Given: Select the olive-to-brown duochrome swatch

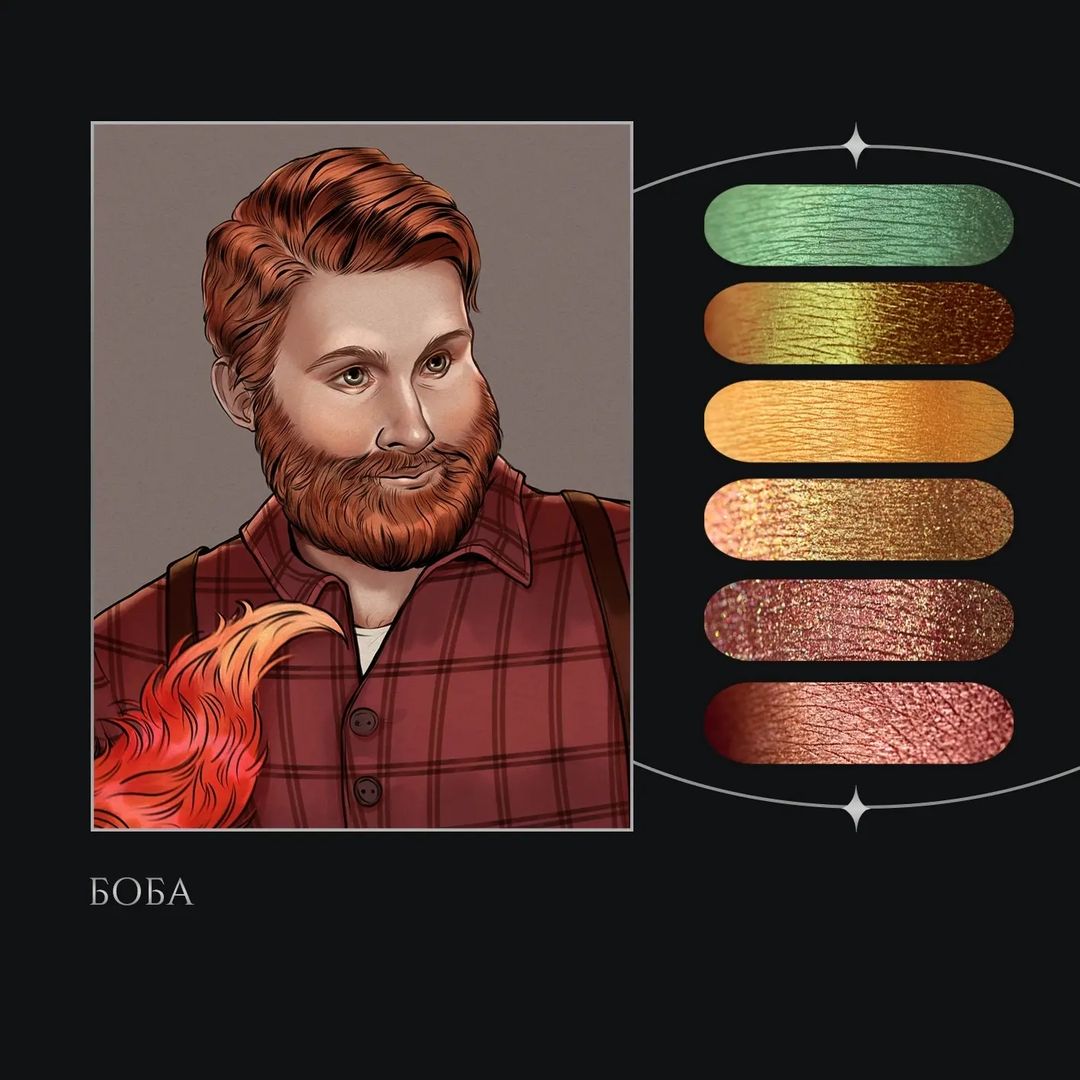Looking at the screenshot, I should coord(858,322).
